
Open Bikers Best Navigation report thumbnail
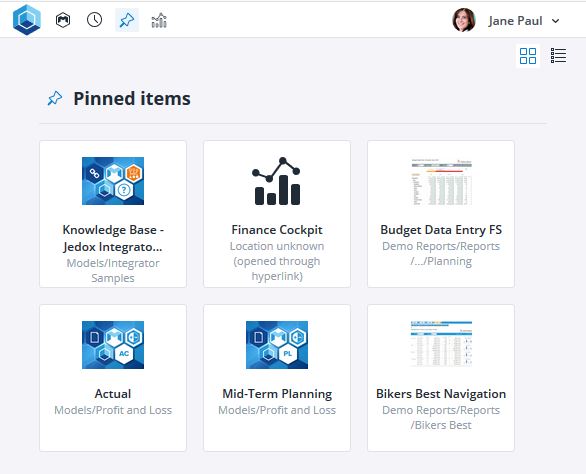click(441, 344)
